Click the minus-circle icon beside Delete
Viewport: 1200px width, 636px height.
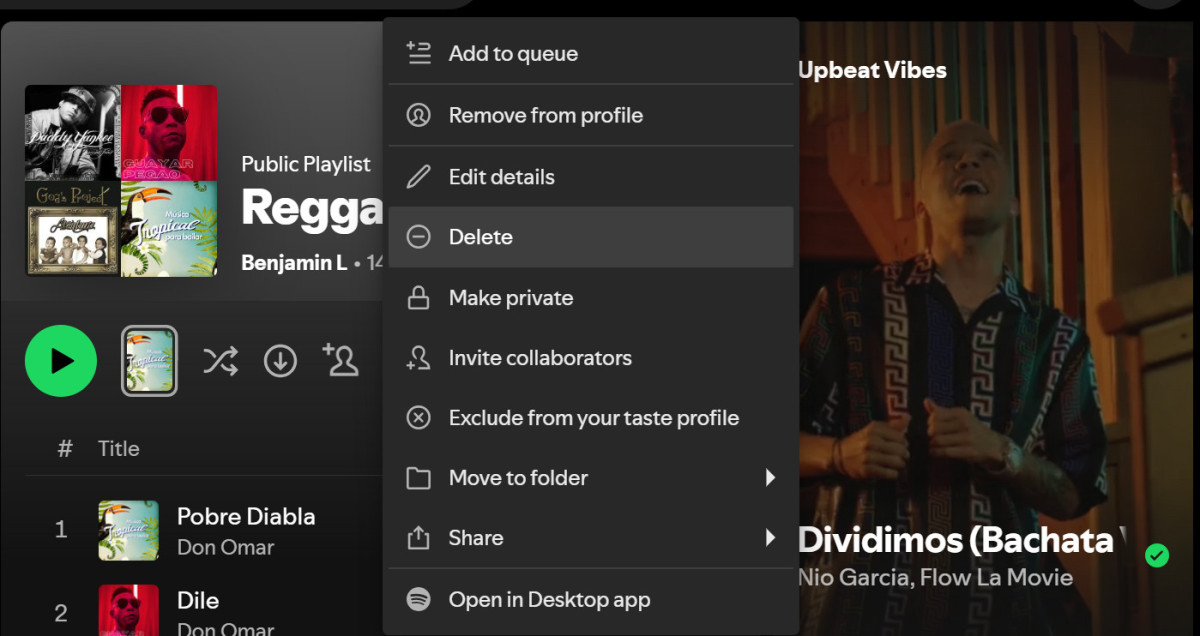(x=419, y=236)
